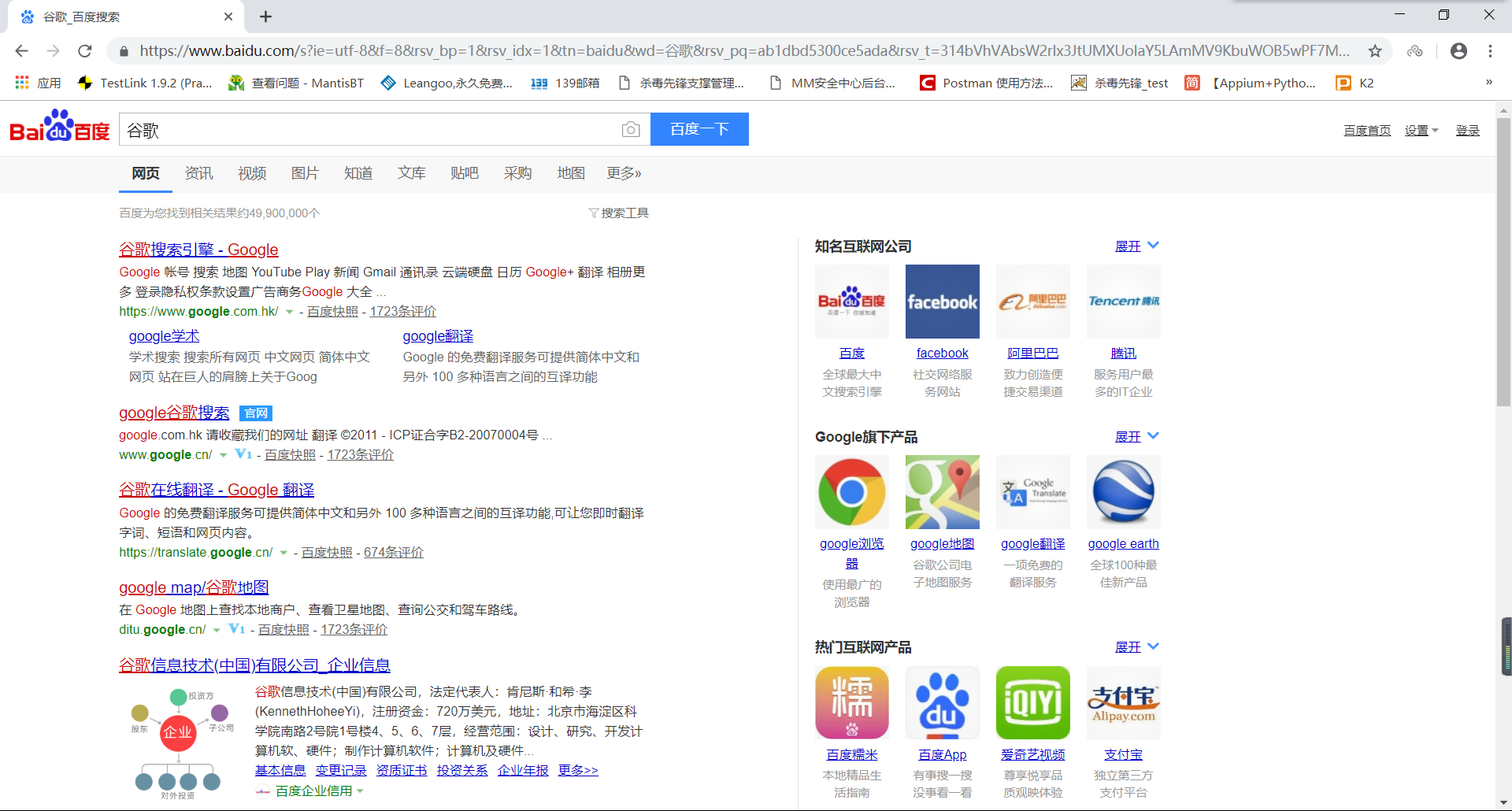Expand Google旗下产品 section

coord(1137,437)
